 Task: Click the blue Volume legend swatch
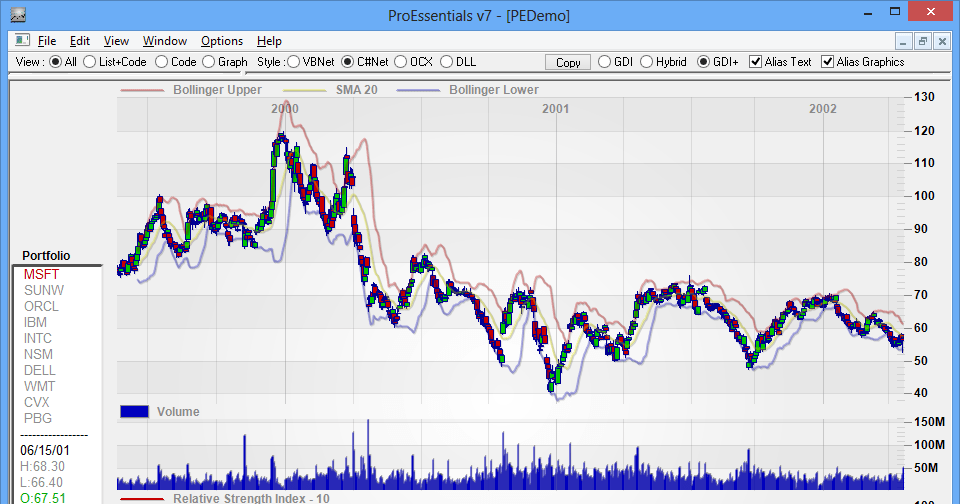(x=134, y=411)
